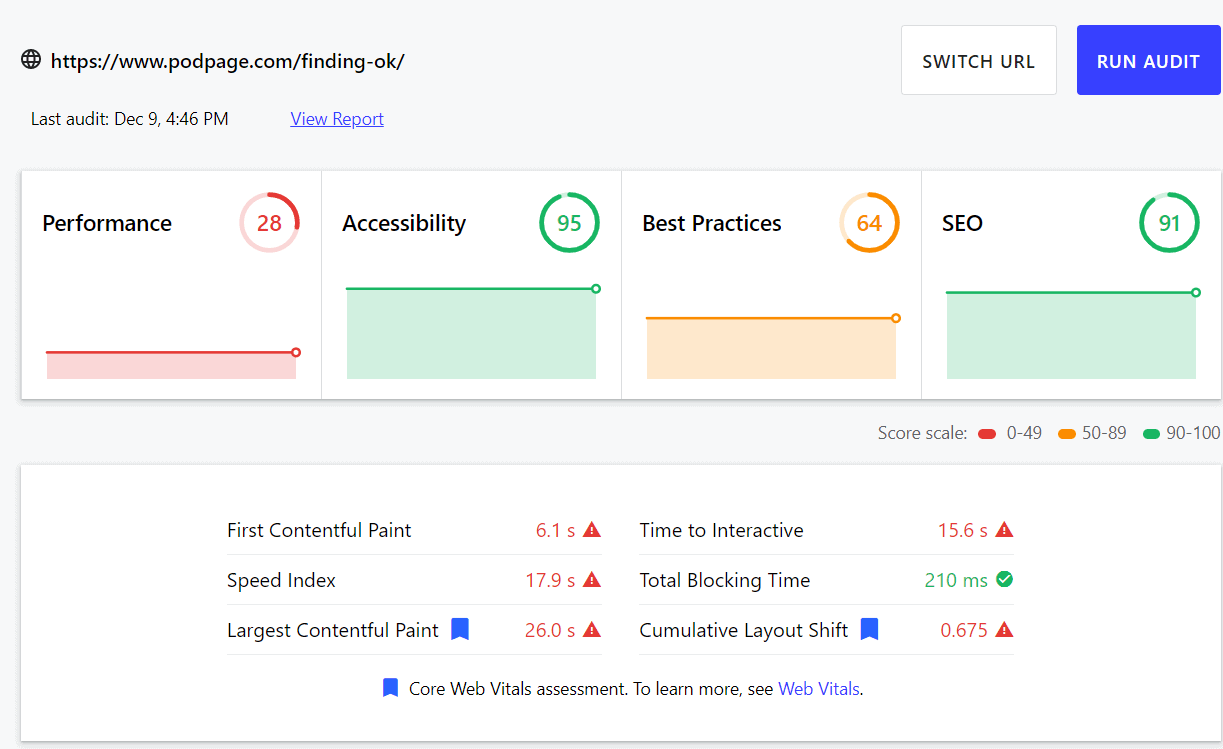Click the orange 50-89 score scale marker
This screenshot has width=1223, height=749.
(1067, 434)
